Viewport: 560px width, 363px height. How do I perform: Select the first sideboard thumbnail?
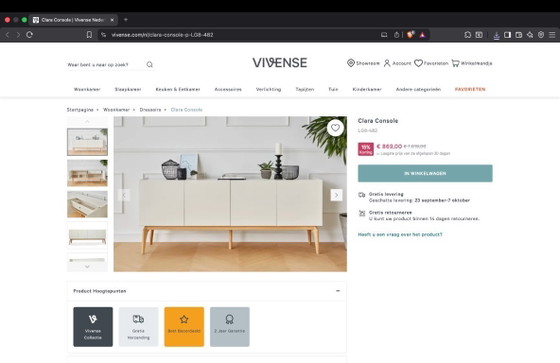(87, 142)
